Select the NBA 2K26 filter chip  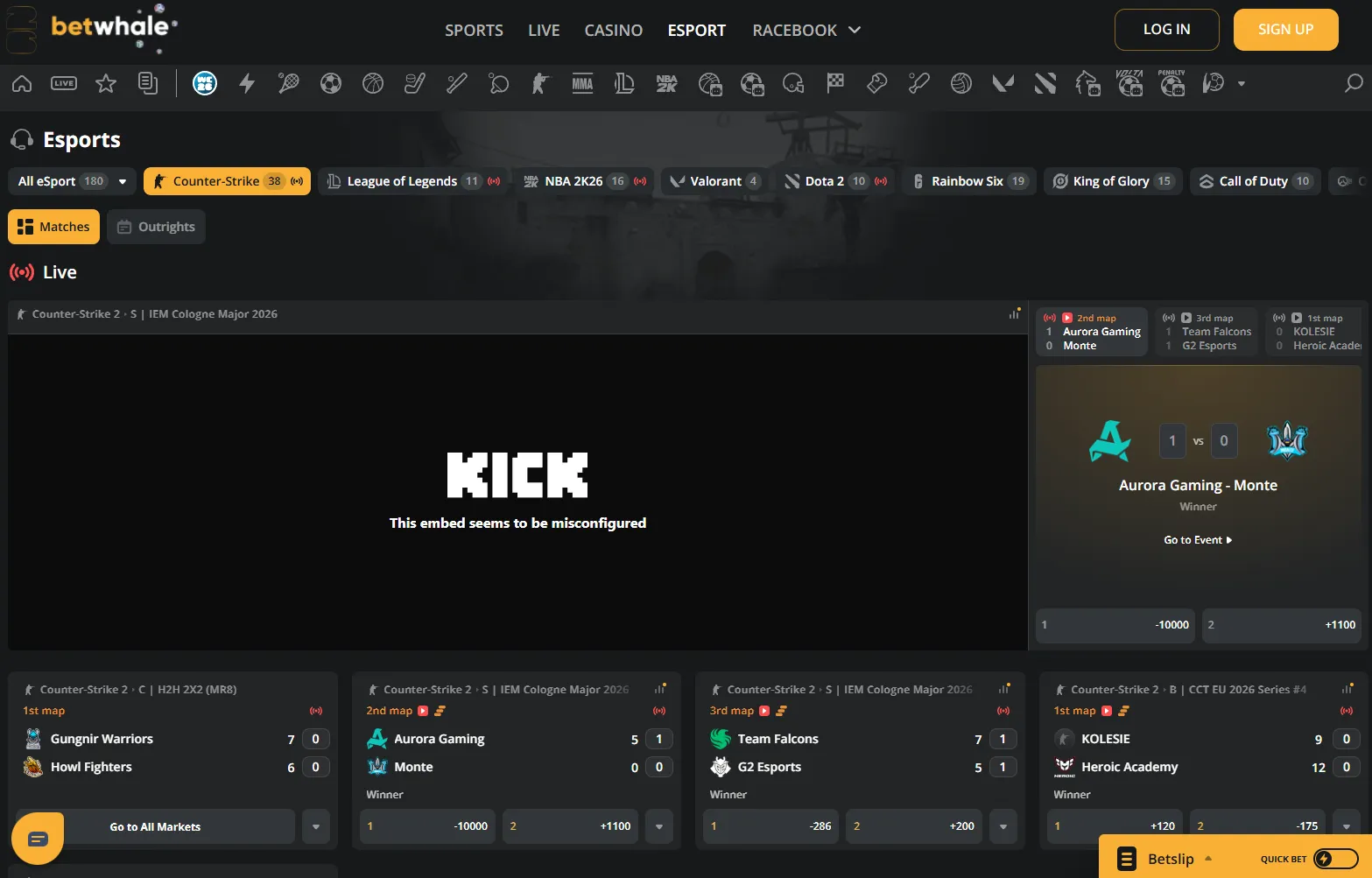(584, 181)
